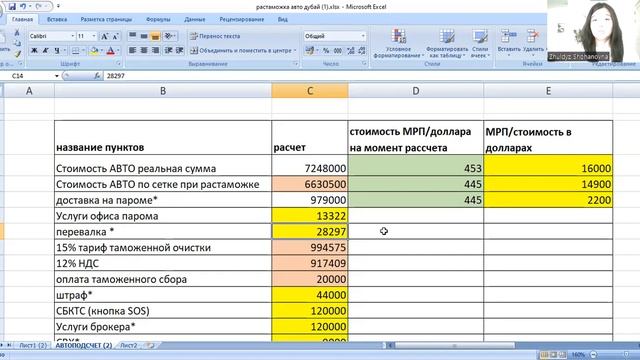Delete cells with Удалить button
Image resolution: width=640 pixels, height=360 pixels.
point(533,42)
